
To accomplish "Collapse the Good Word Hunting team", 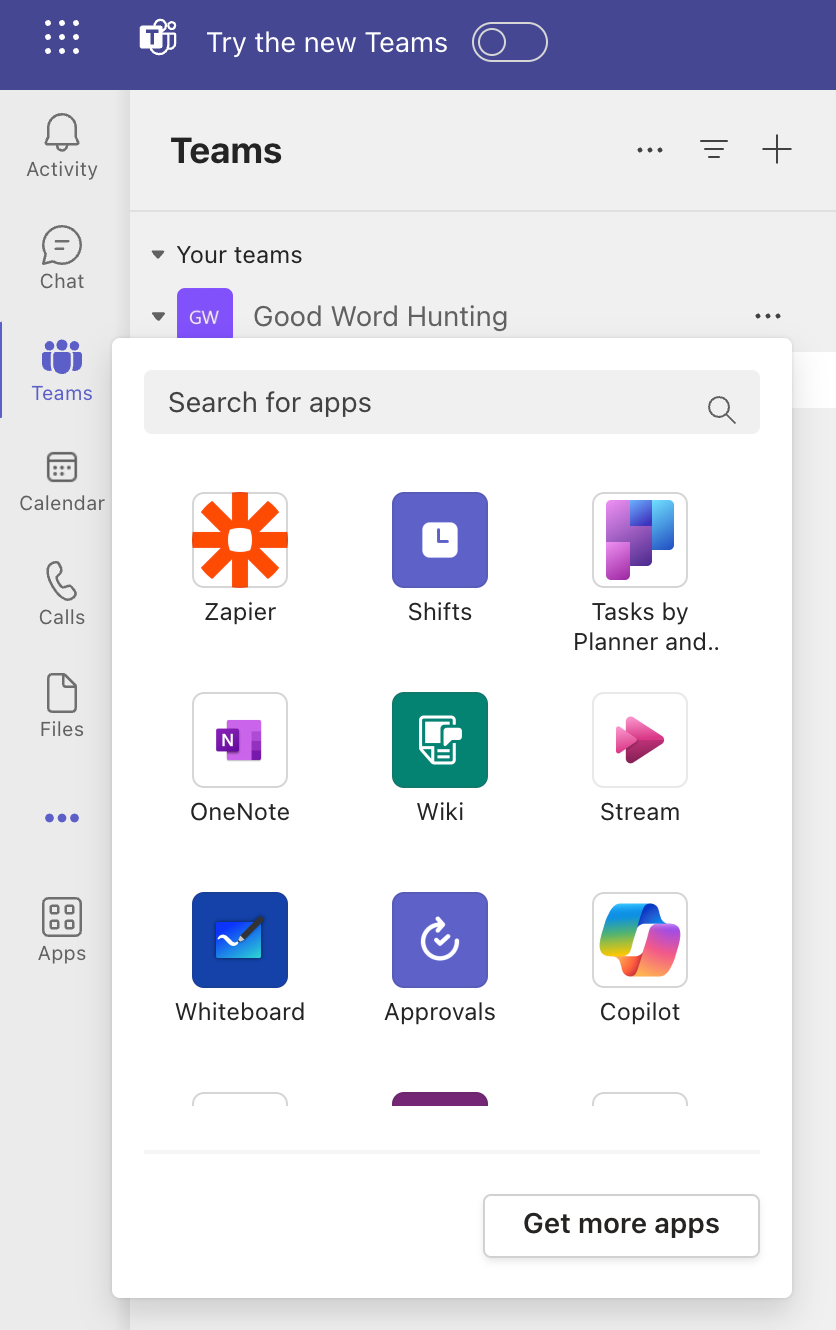I will point(158,317).
